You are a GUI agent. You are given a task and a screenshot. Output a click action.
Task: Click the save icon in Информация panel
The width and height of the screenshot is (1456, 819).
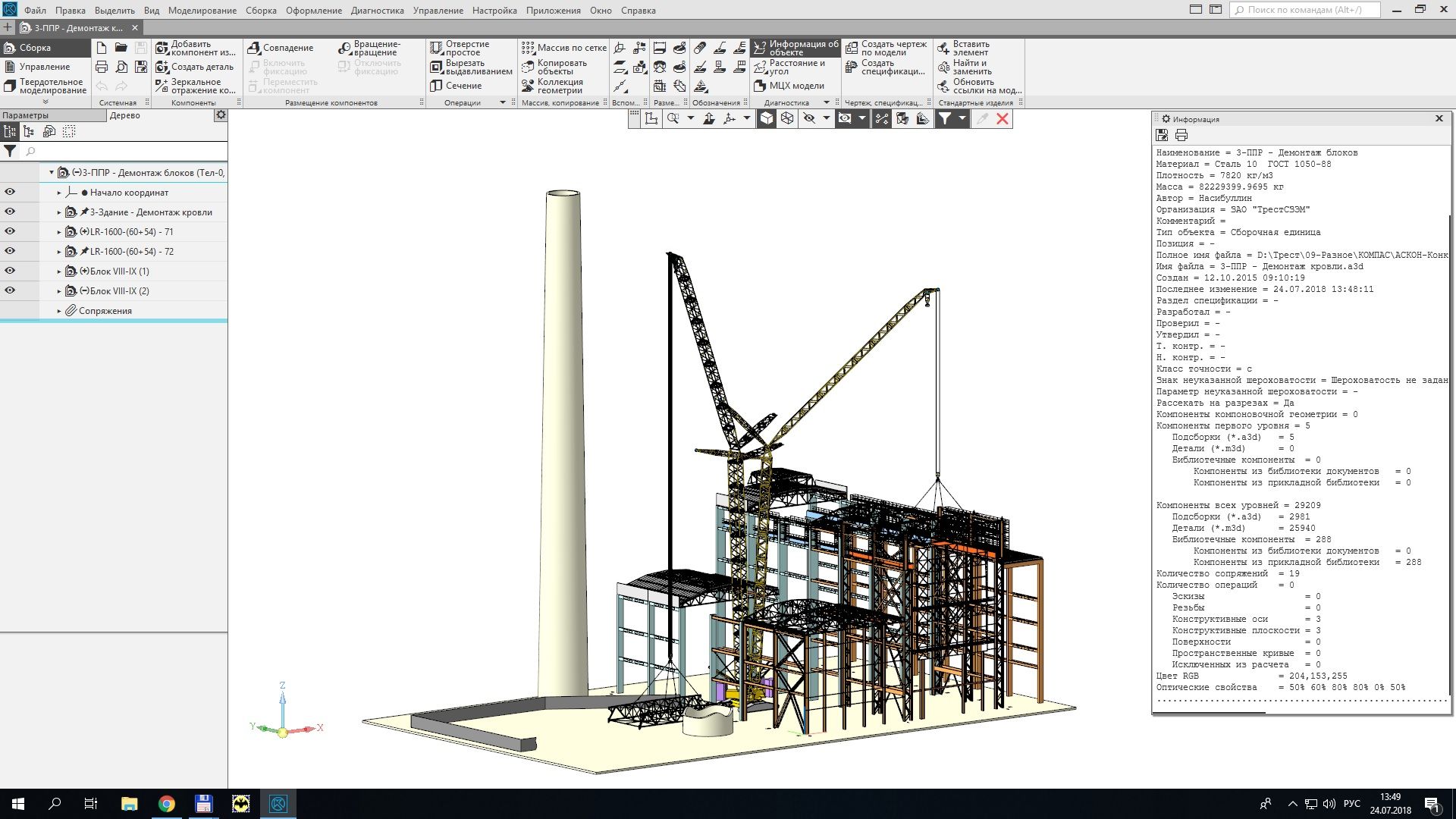click(1162, 135)
